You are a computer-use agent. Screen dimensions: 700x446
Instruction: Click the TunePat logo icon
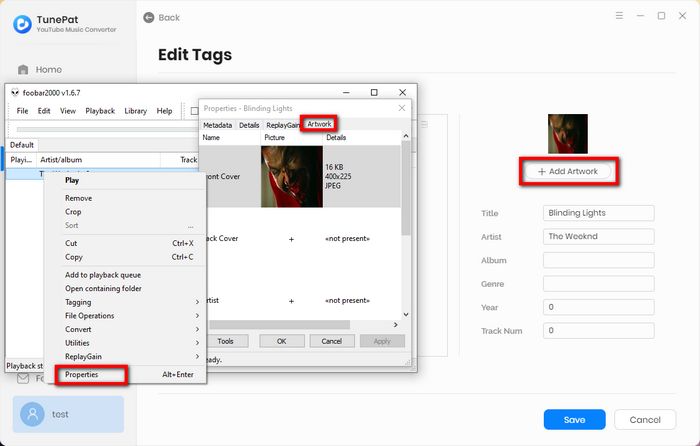(22, 24)
